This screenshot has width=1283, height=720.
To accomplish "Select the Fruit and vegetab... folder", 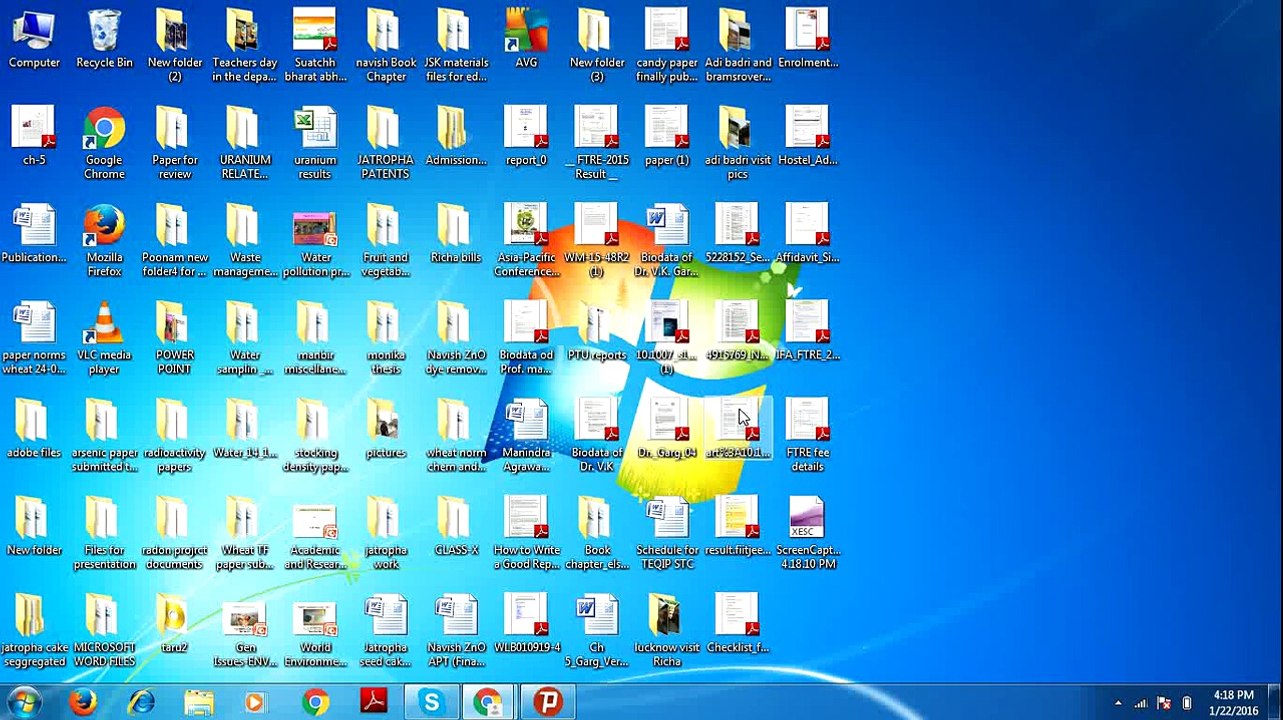I will [386, 241].
